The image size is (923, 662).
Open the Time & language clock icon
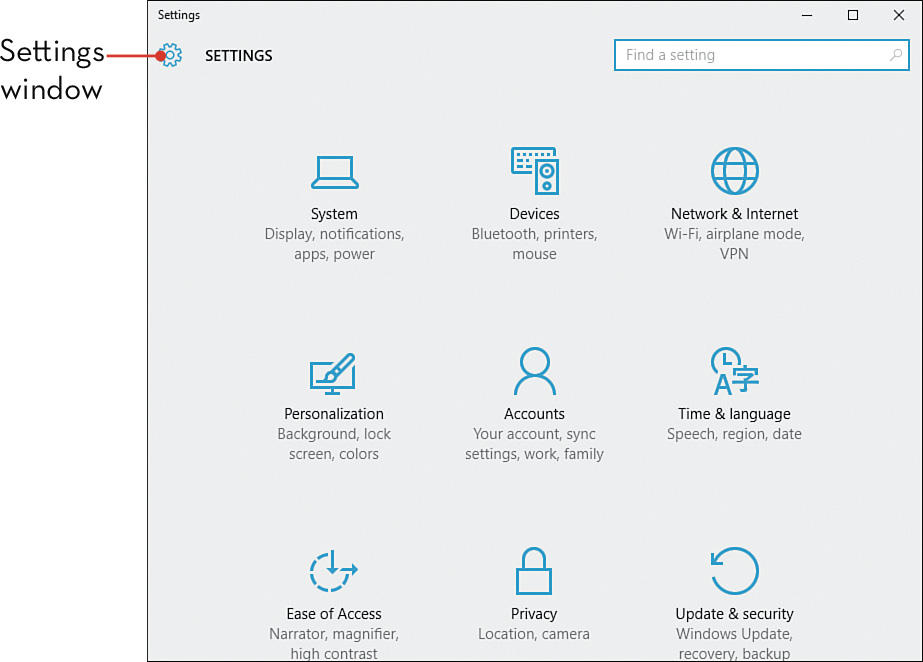coord(735,371)
